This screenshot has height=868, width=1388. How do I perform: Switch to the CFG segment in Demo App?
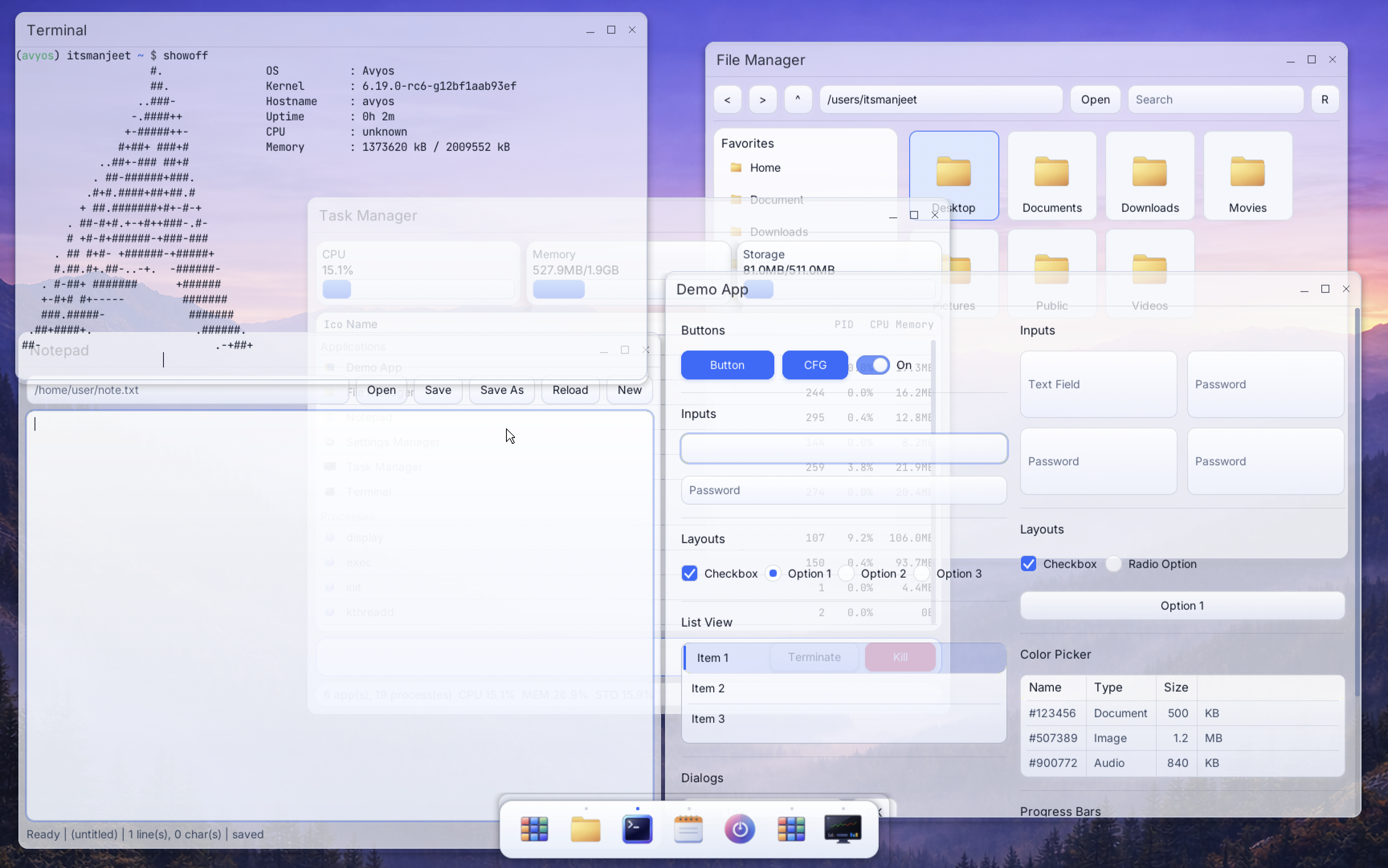(x=815, y=365)
